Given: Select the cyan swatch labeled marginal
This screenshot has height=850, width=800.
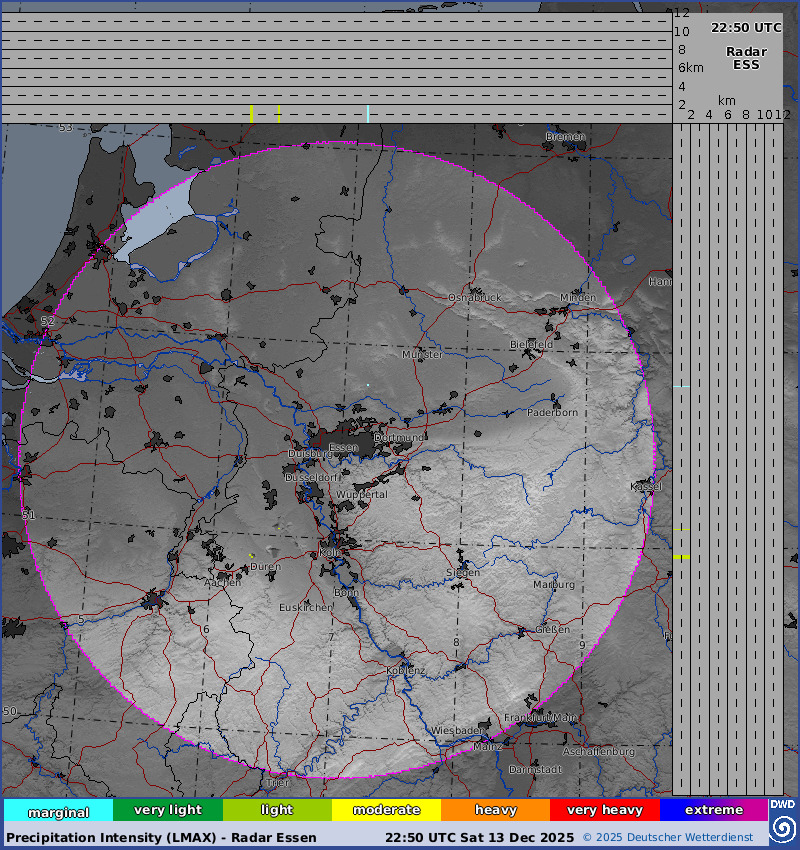Looking at the screenshot, I should pos(58,811).
